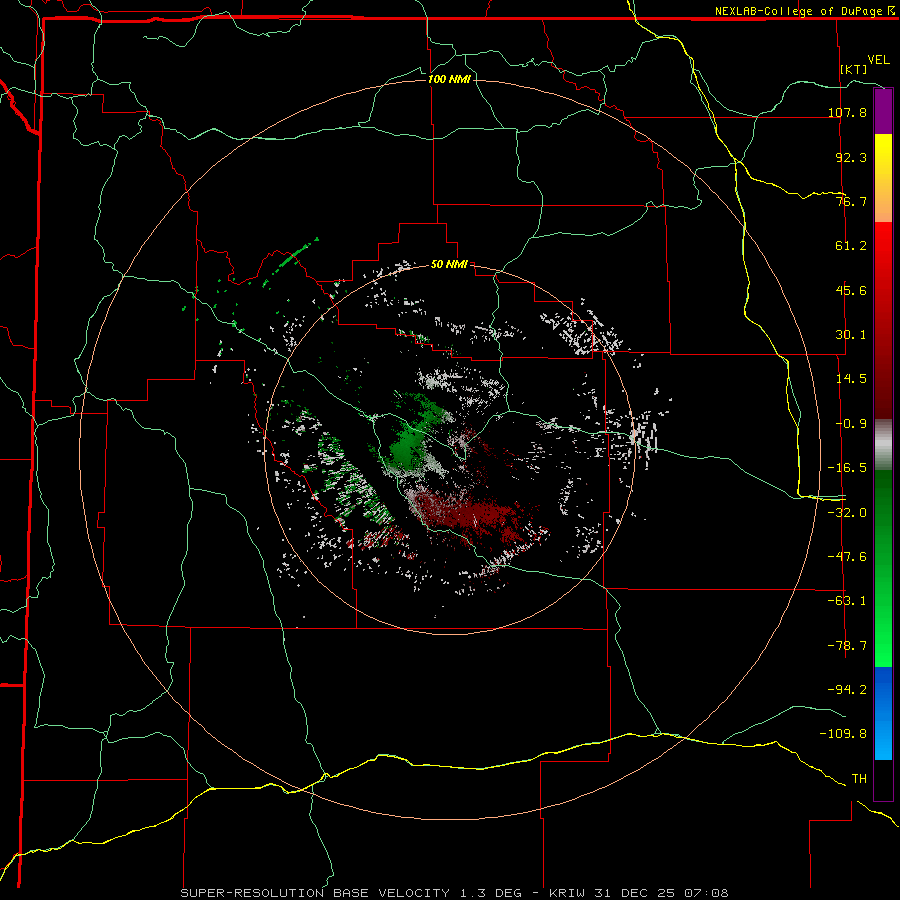Click the 107.8 legend value
Screen dimensions: 900x900
click(x=847, y=112)
